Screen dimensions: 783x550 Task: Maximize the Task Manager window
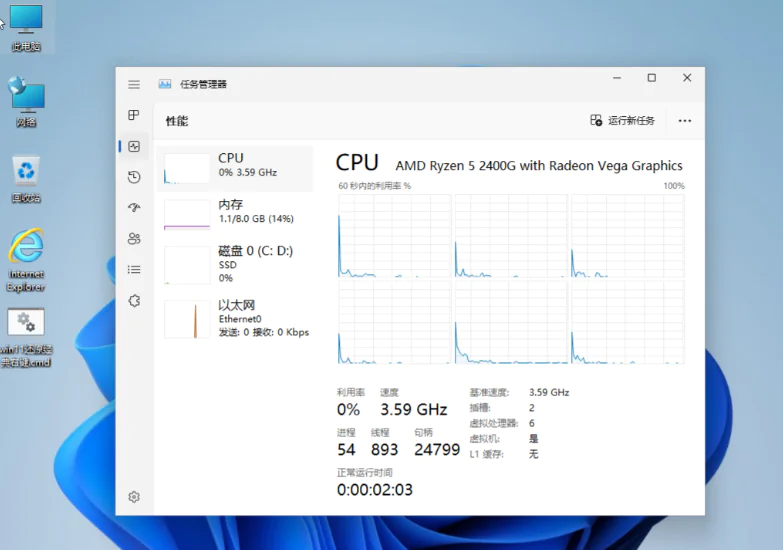click(x=652, y=78)
